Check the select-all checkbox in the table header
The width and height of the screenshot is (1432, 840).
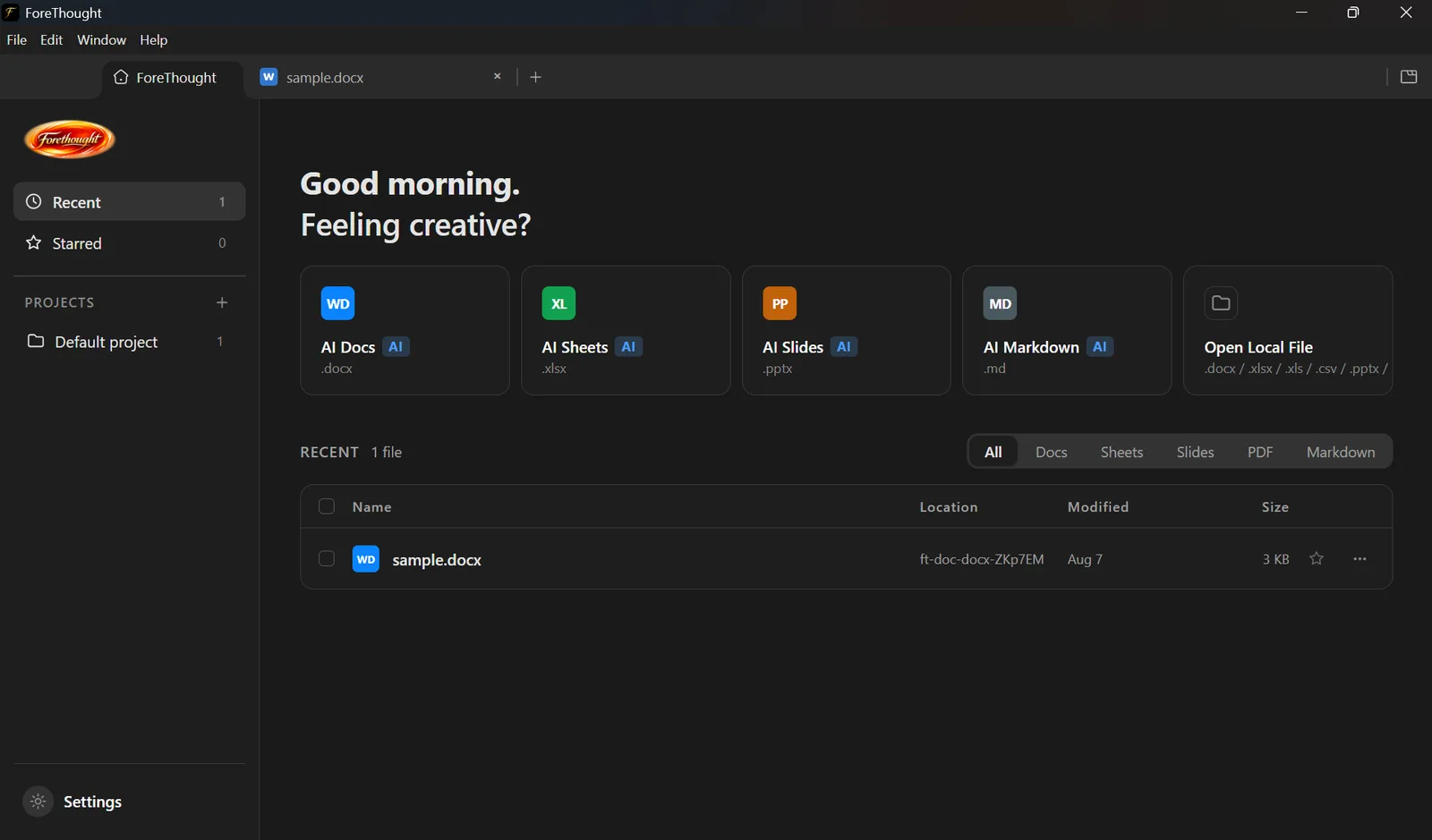tap(327, 506)
